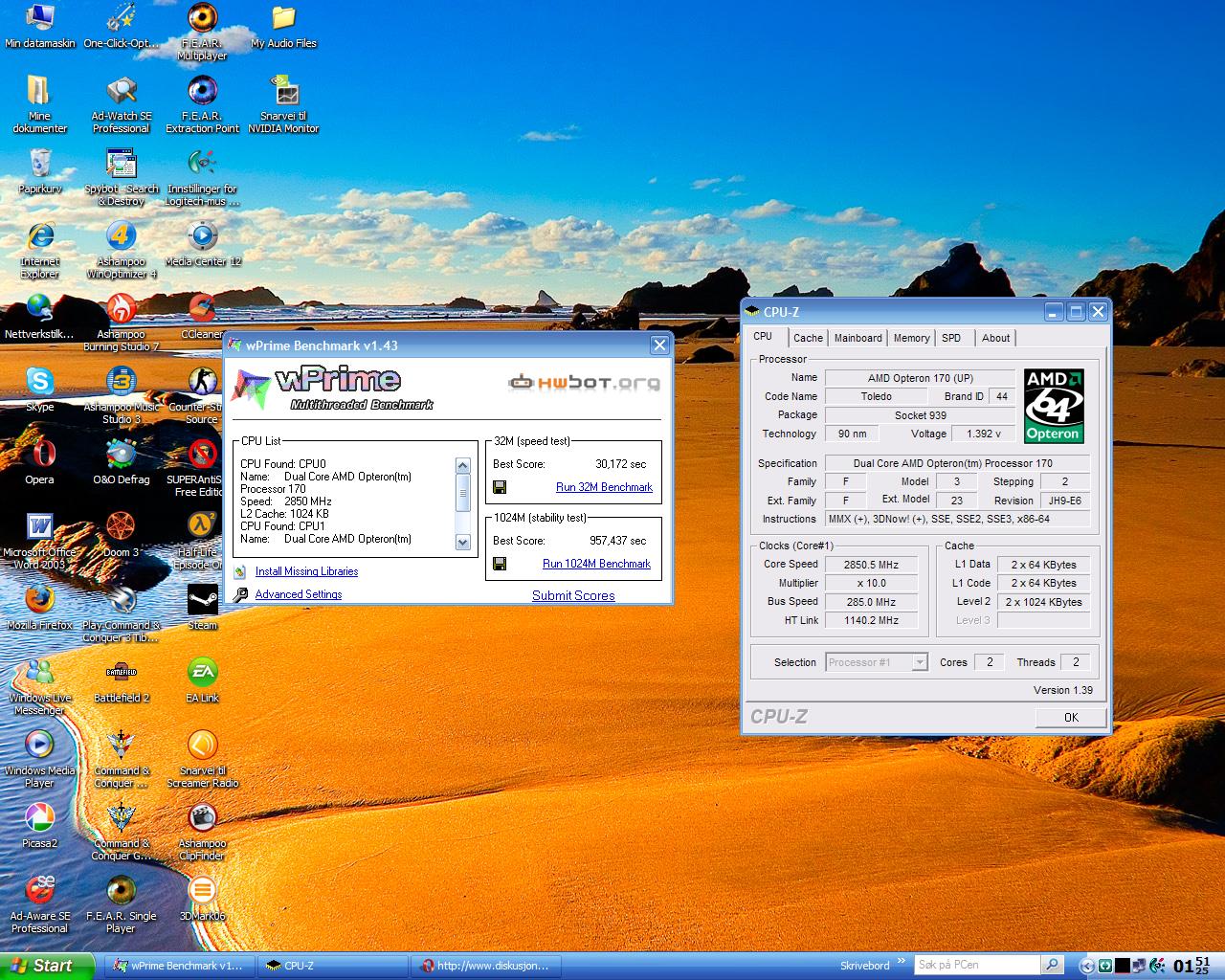Open Windows Media Player icon

(39, 746)
